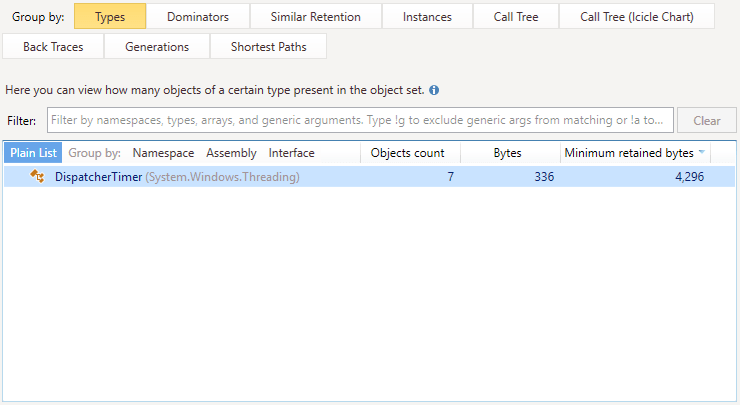This screenshot has height=405, width=740.
Task: Sort by the Objects count column
Action: click(x=407, y=153)
